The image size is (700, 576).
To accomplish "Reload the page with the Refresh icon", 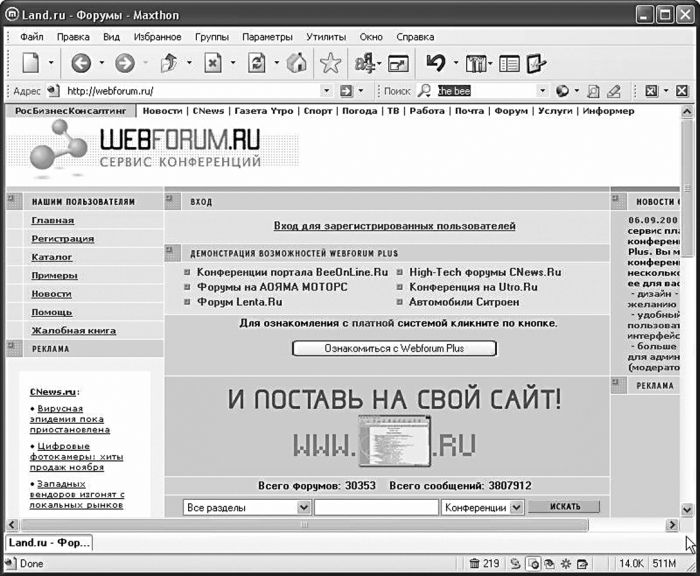I will [x=257, y=63].
